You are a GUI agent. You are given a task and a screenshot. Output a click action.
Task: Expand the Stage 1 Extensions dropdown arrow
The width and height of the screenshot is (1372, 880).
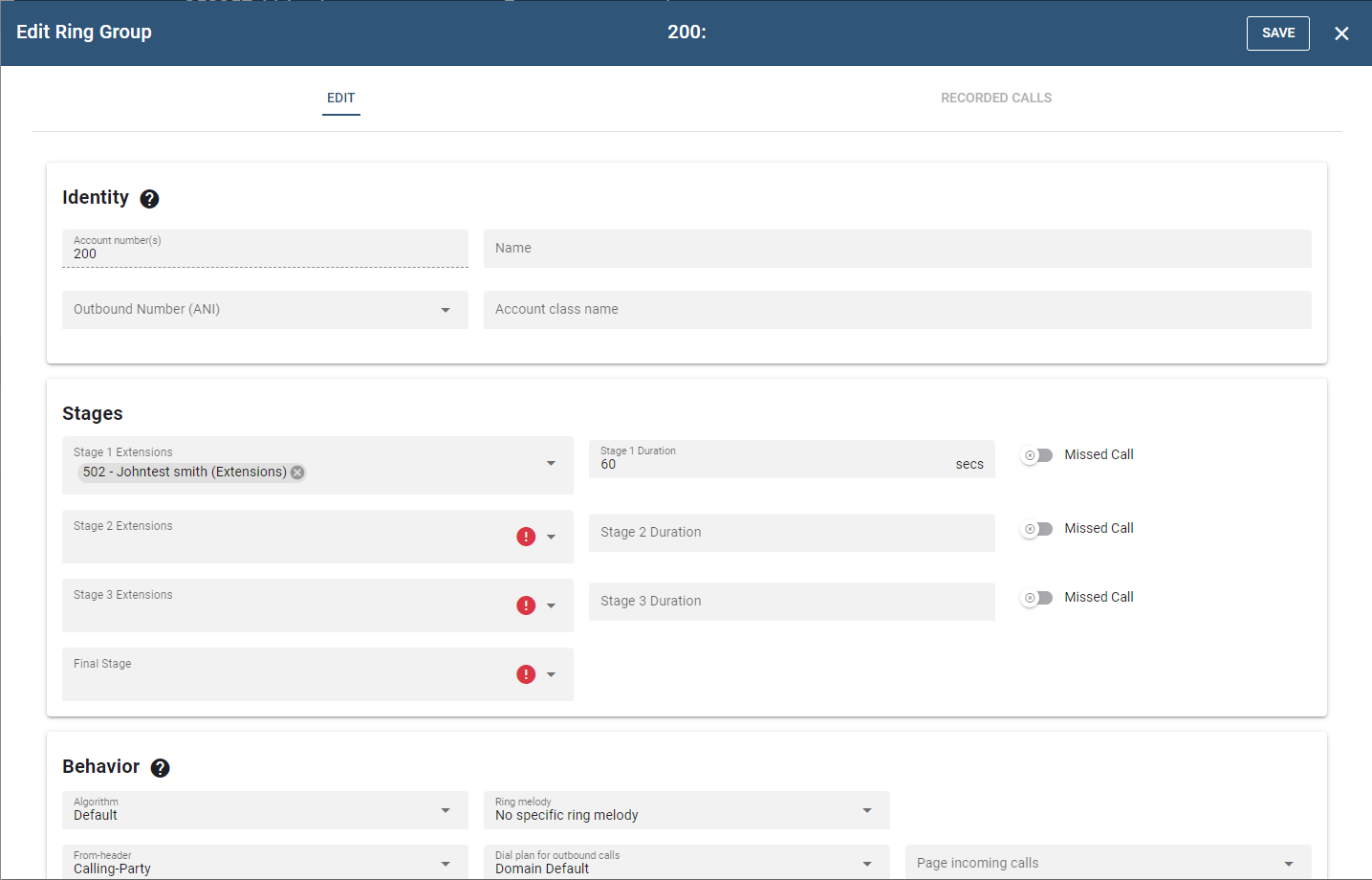point(551,464)
